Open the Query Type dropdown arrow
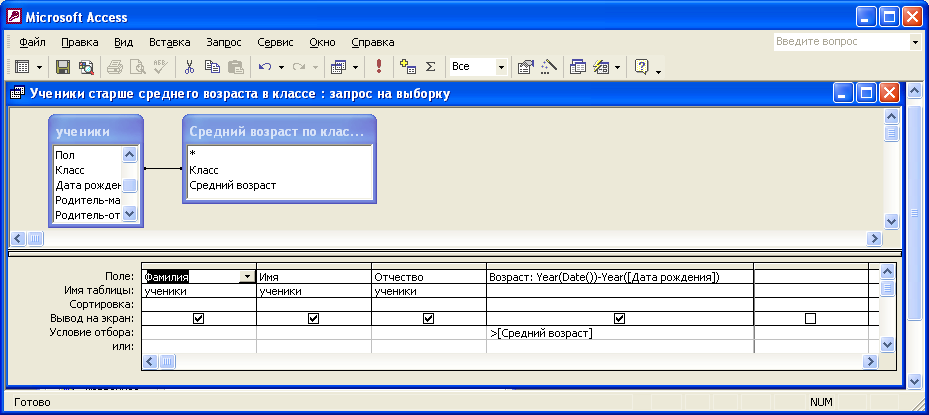The width and height of the screenshot is (929, 415). point(355,68)
